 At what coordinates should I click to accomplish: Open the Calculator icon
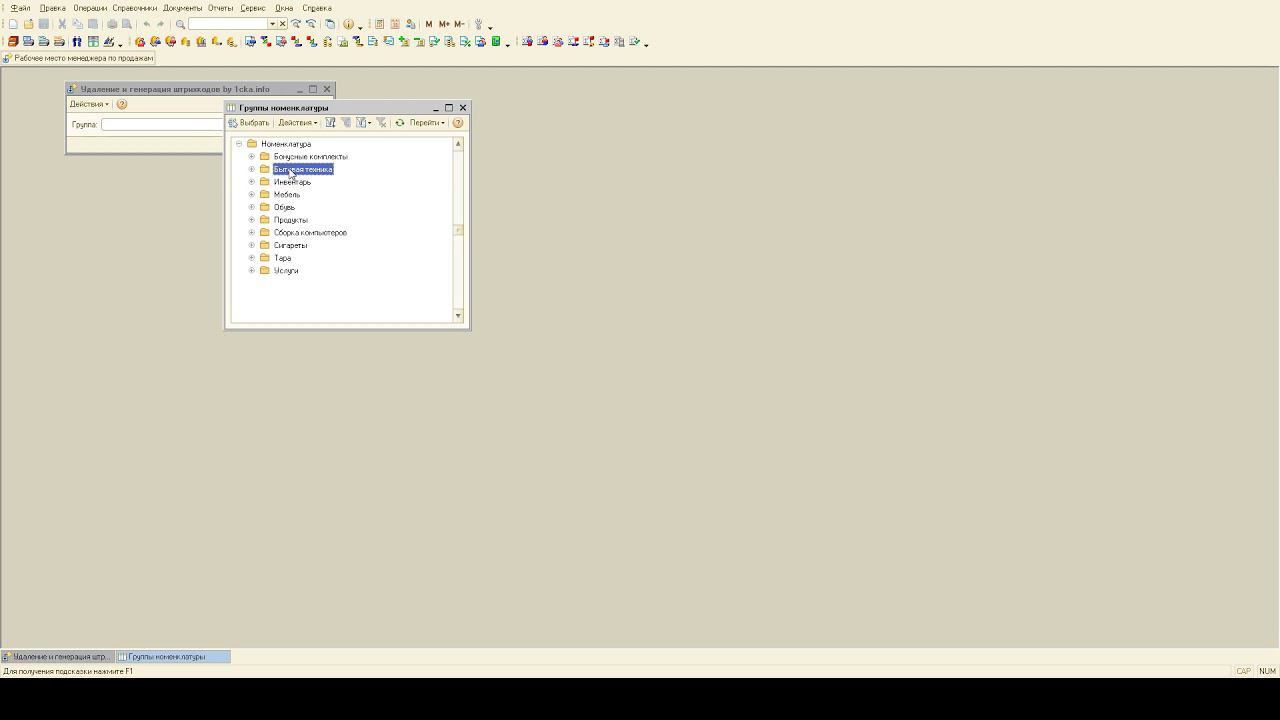tap(380, 24)
